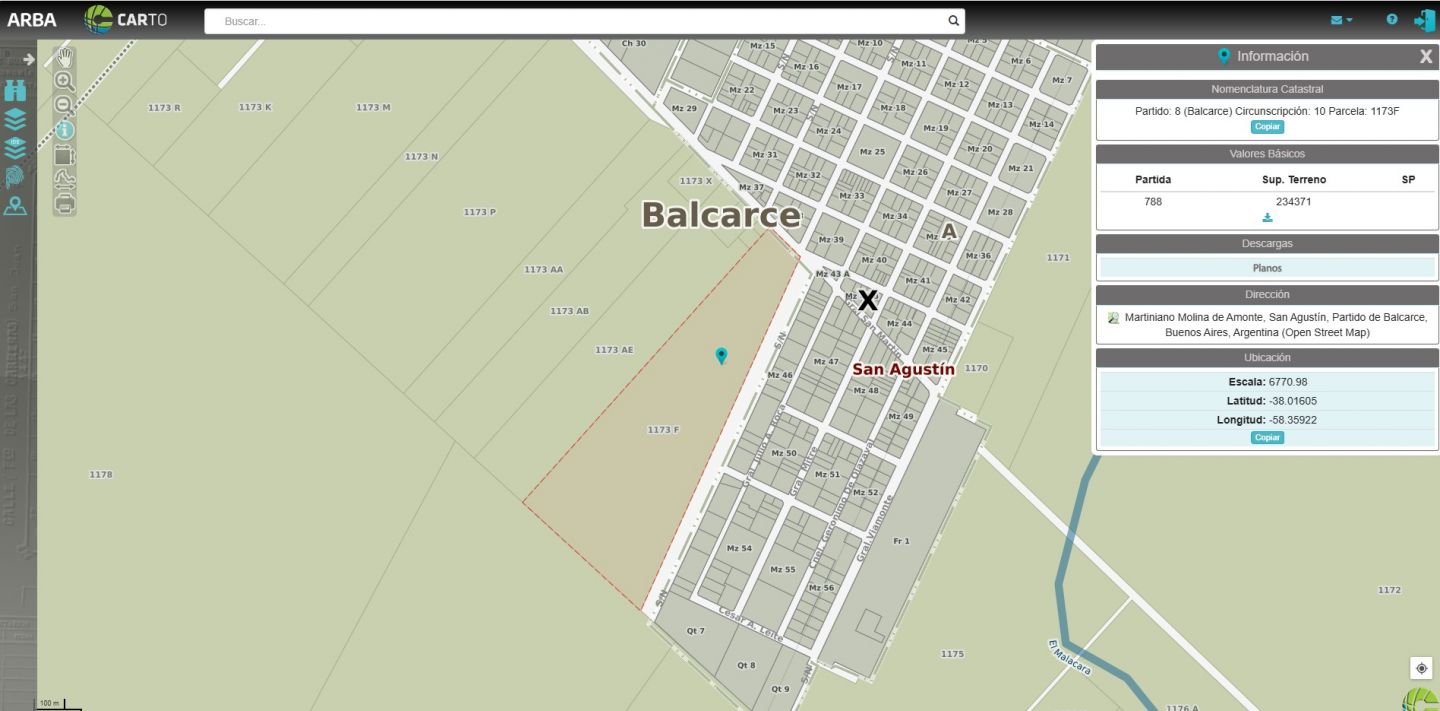Open the IDE layers panel
Image resolution: width=1440 pixels, height=711 pixels.
15,148
